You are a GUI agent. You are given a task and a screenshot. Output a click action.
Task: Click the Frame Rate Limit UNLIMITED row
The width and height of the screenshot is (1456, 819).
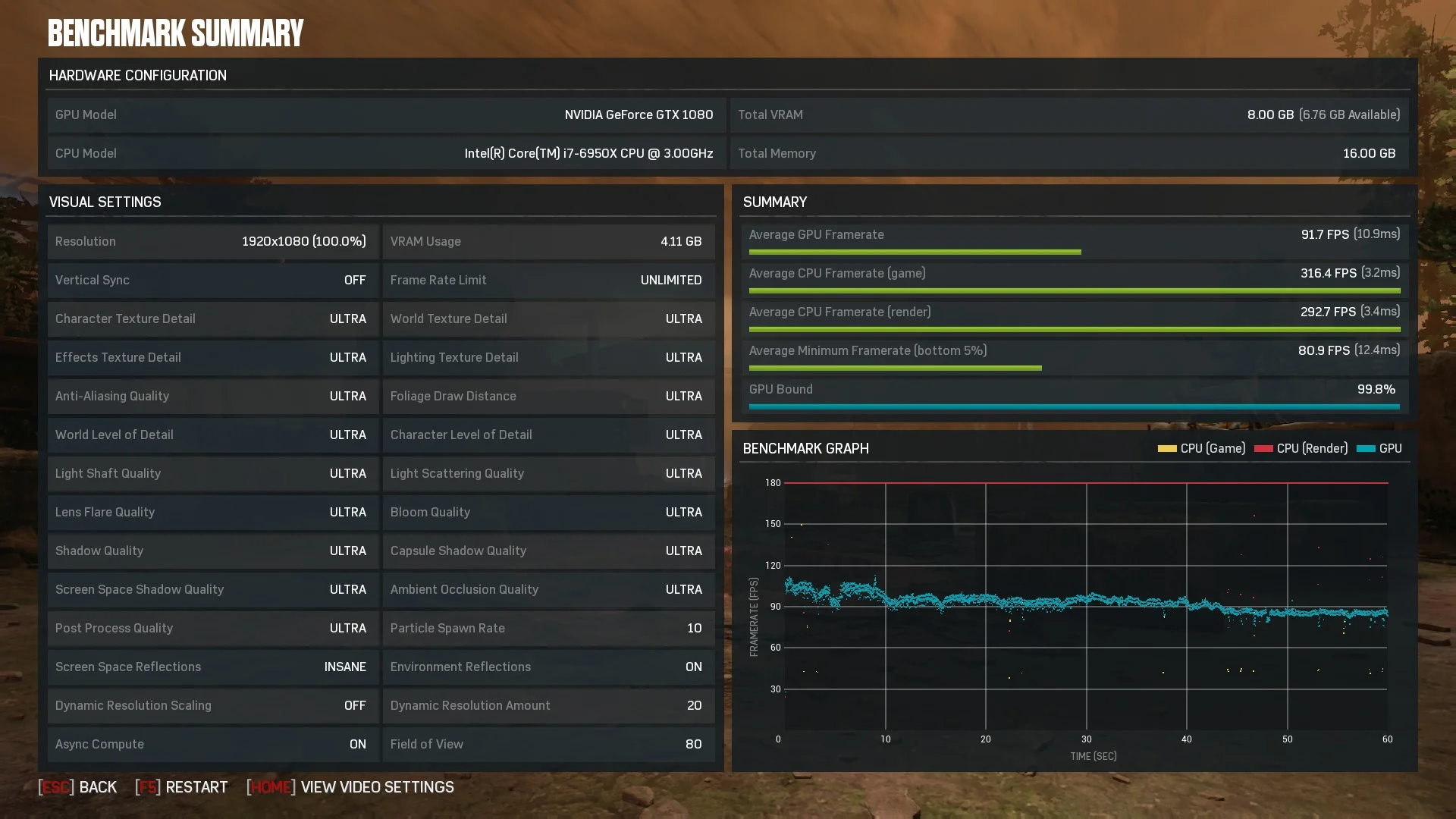pyautogui.click(x=548, y=281)
